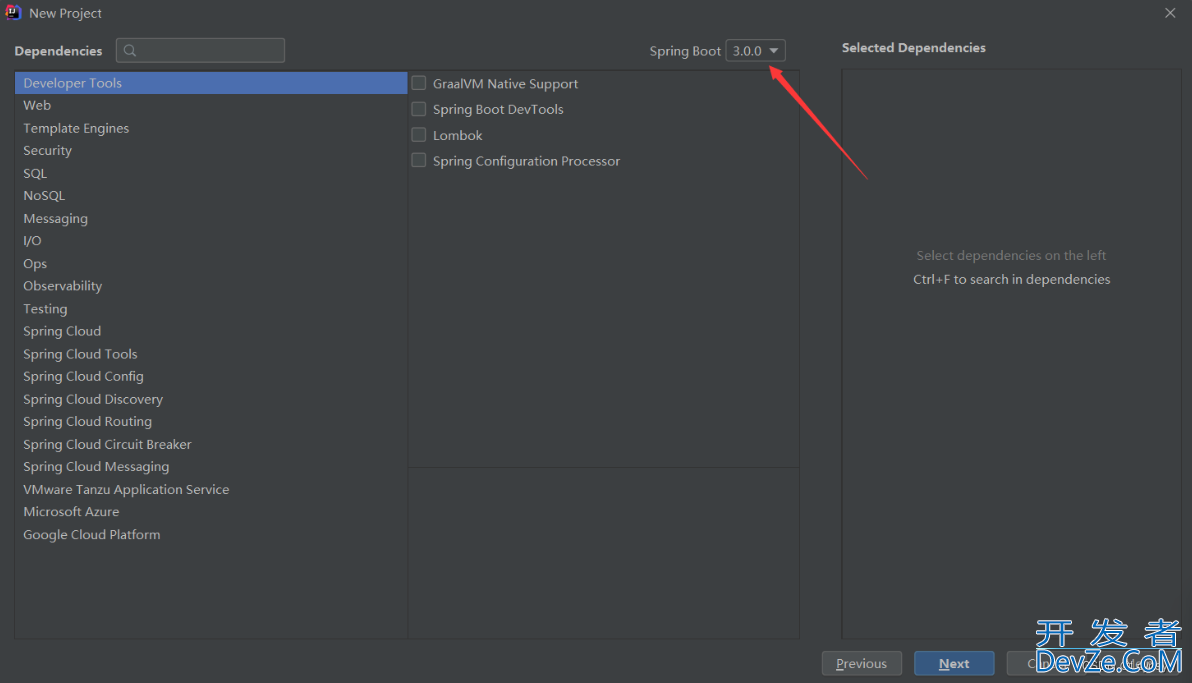Choose the NoSQL category
The image size is (1192, 683).
pos(211,195)
